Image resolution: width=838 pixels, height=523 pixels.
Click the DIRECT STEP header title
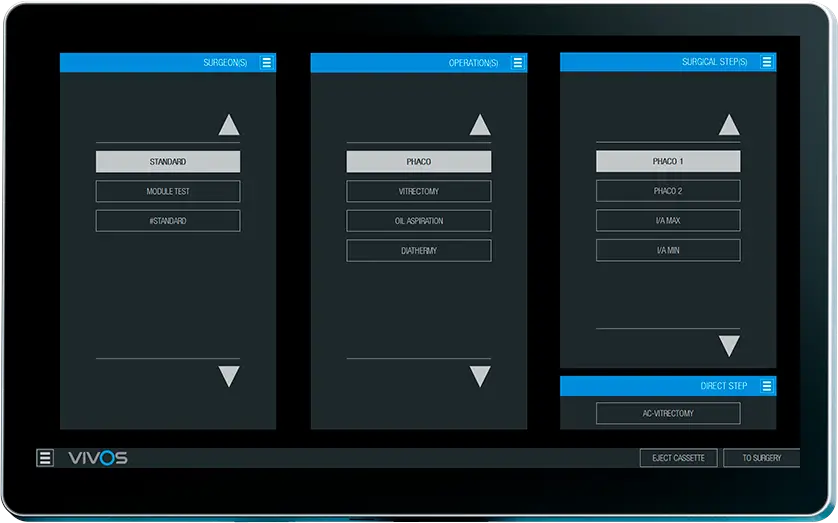tap(724, 386)
